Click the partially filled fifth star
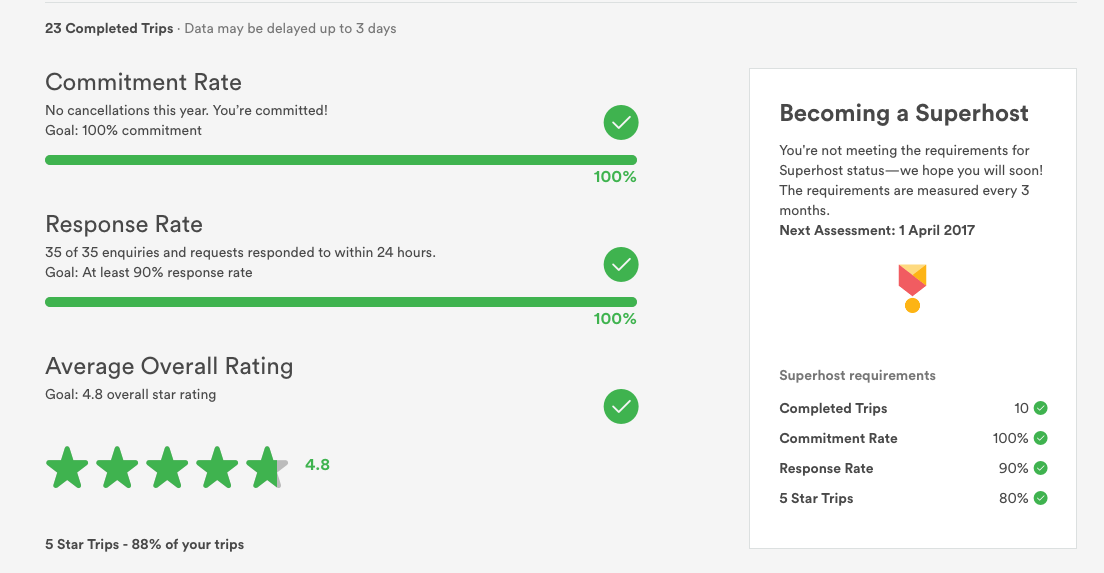This screenshot has height=573, width=1104. point(266,468)
